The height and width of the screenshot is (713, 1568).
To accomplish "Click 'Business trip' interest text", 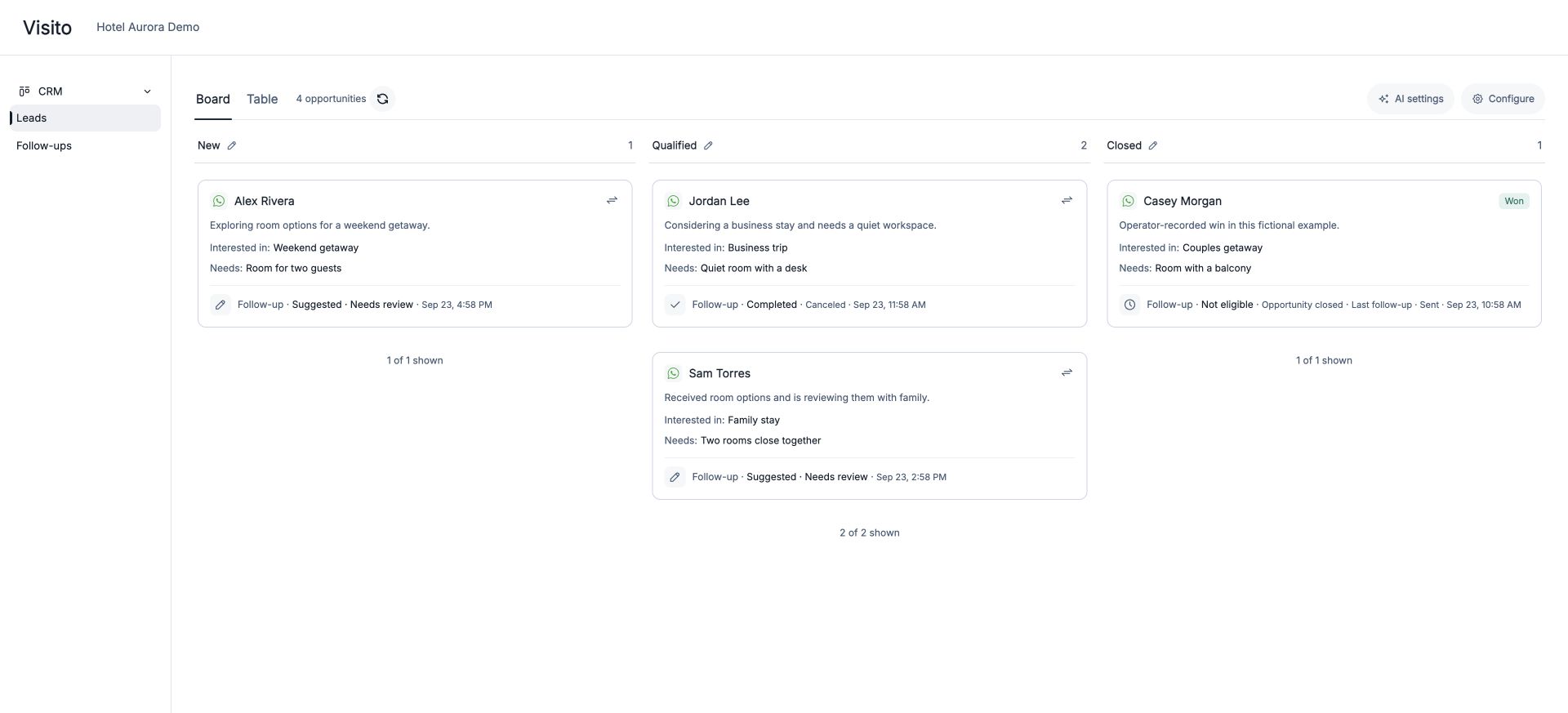I will point(758,247).
